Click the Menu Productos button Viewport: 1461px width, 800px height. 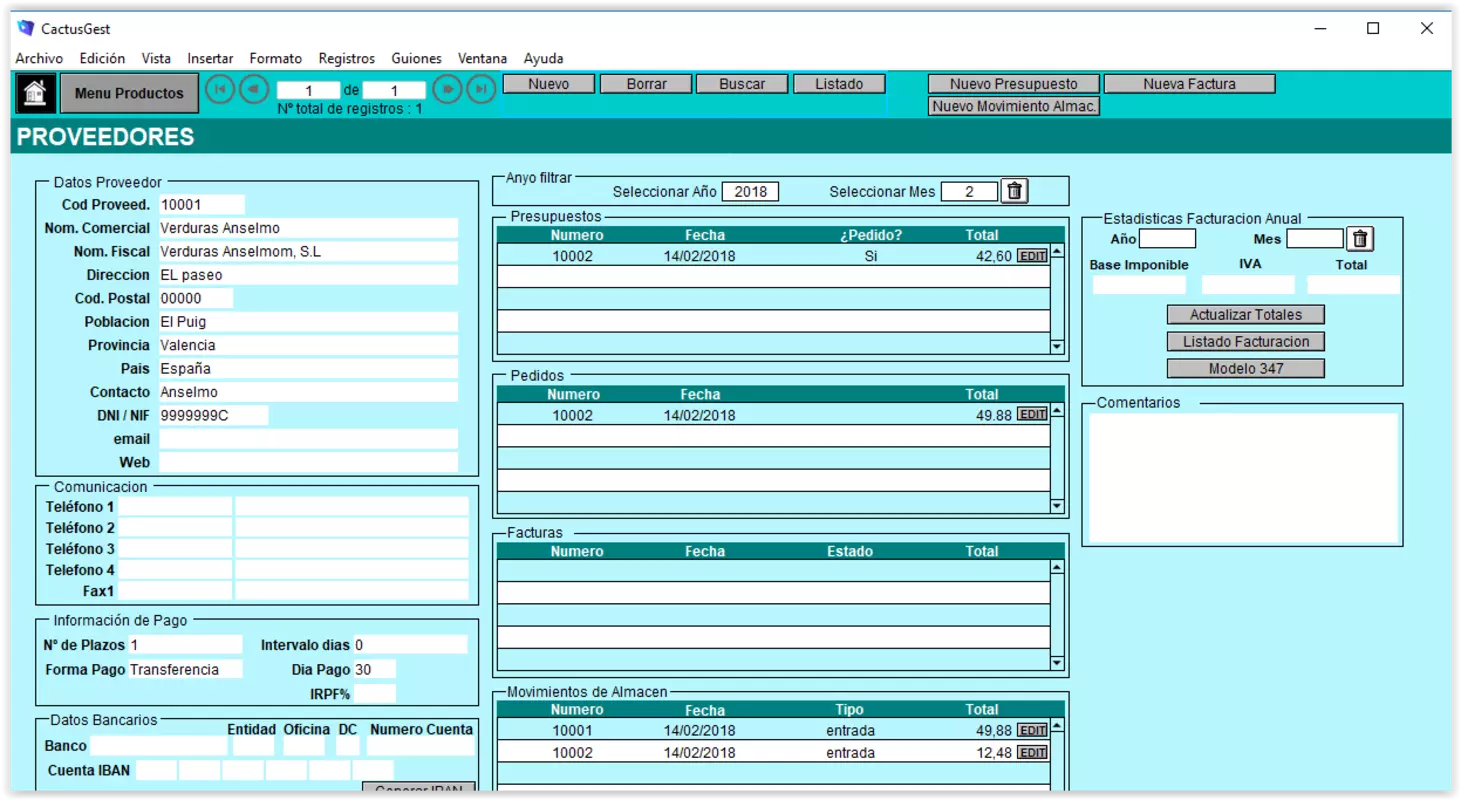click(x=129, y=93)
